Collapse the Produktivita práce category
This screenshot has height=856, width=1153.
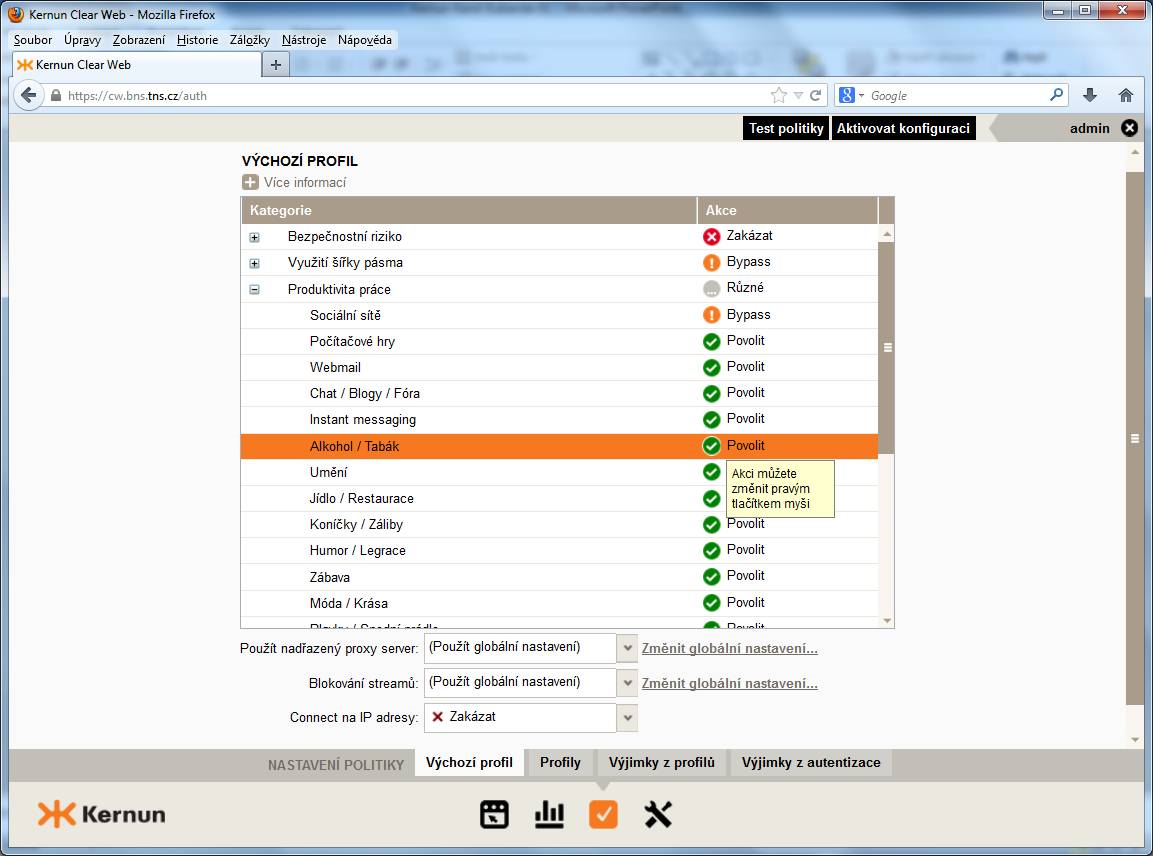[x=254, y=290]
